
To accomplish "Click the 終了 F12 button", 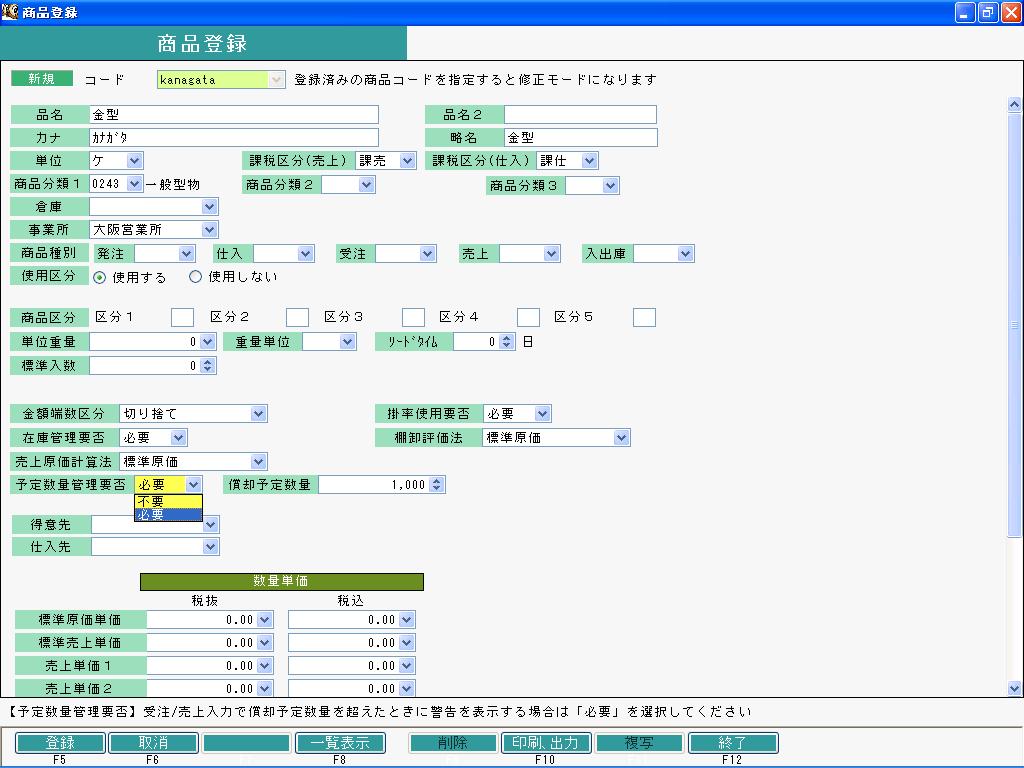I will [733, 743].
